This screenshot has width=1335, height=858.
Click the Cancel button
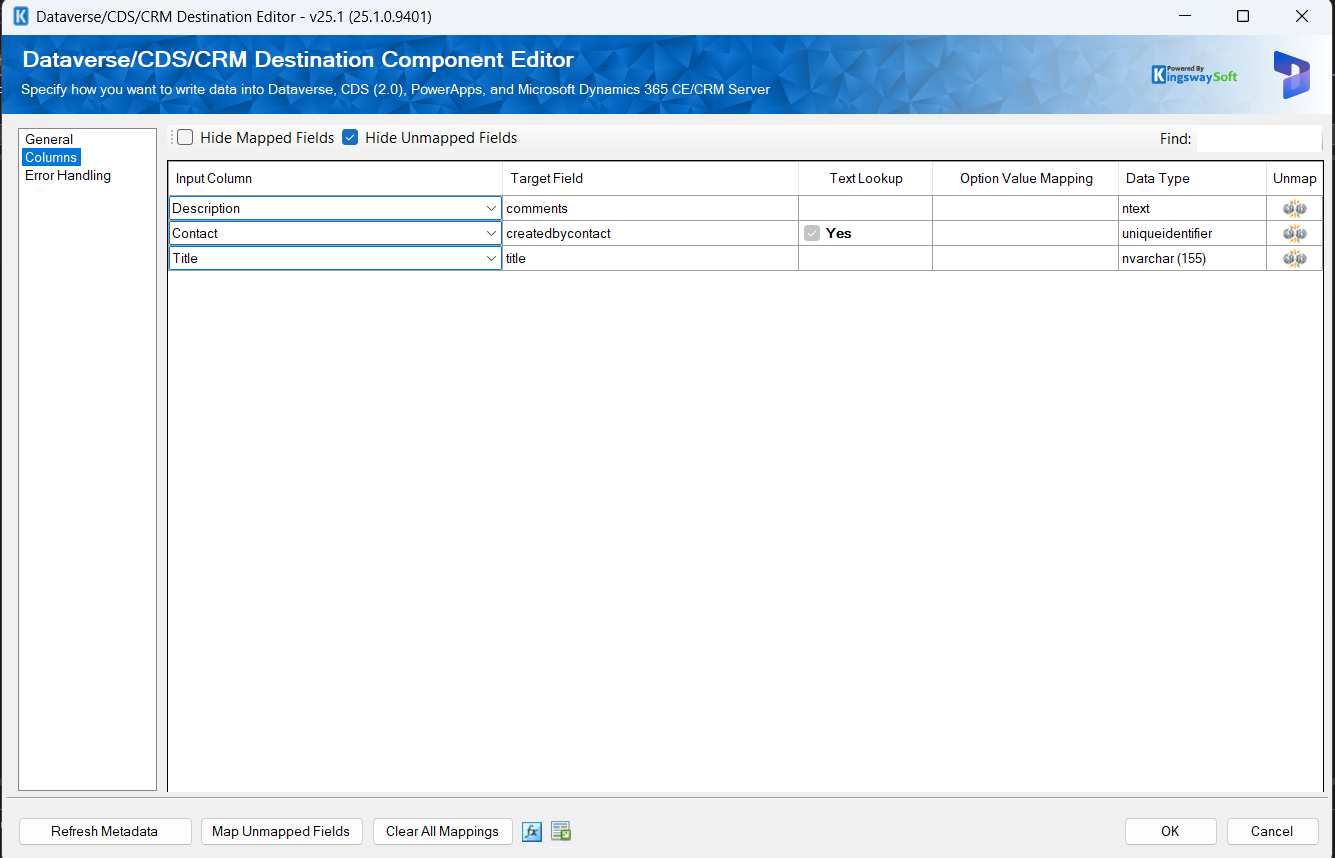(x=1272, y=831)
